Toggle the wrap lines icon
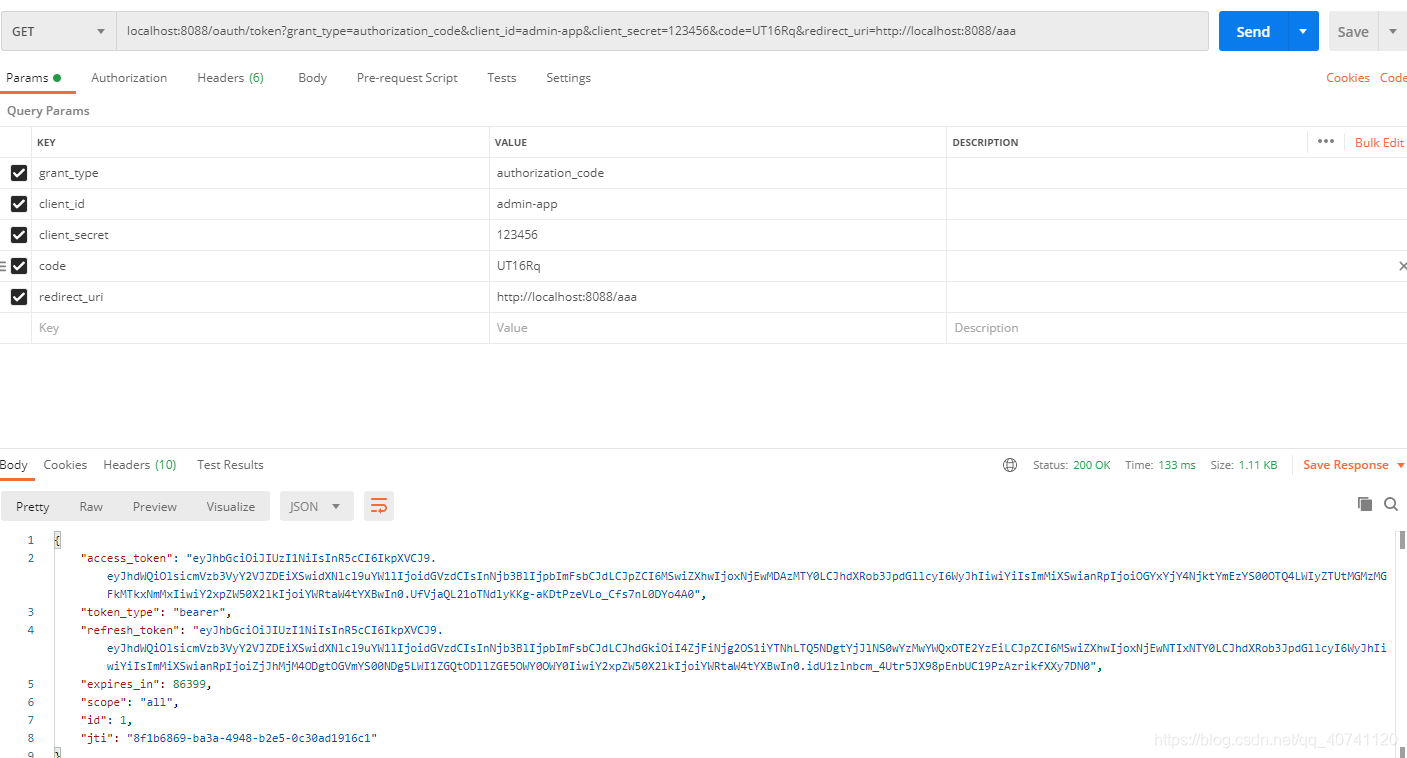Screen dimensions: 1407x758 [x=379, y=507]
